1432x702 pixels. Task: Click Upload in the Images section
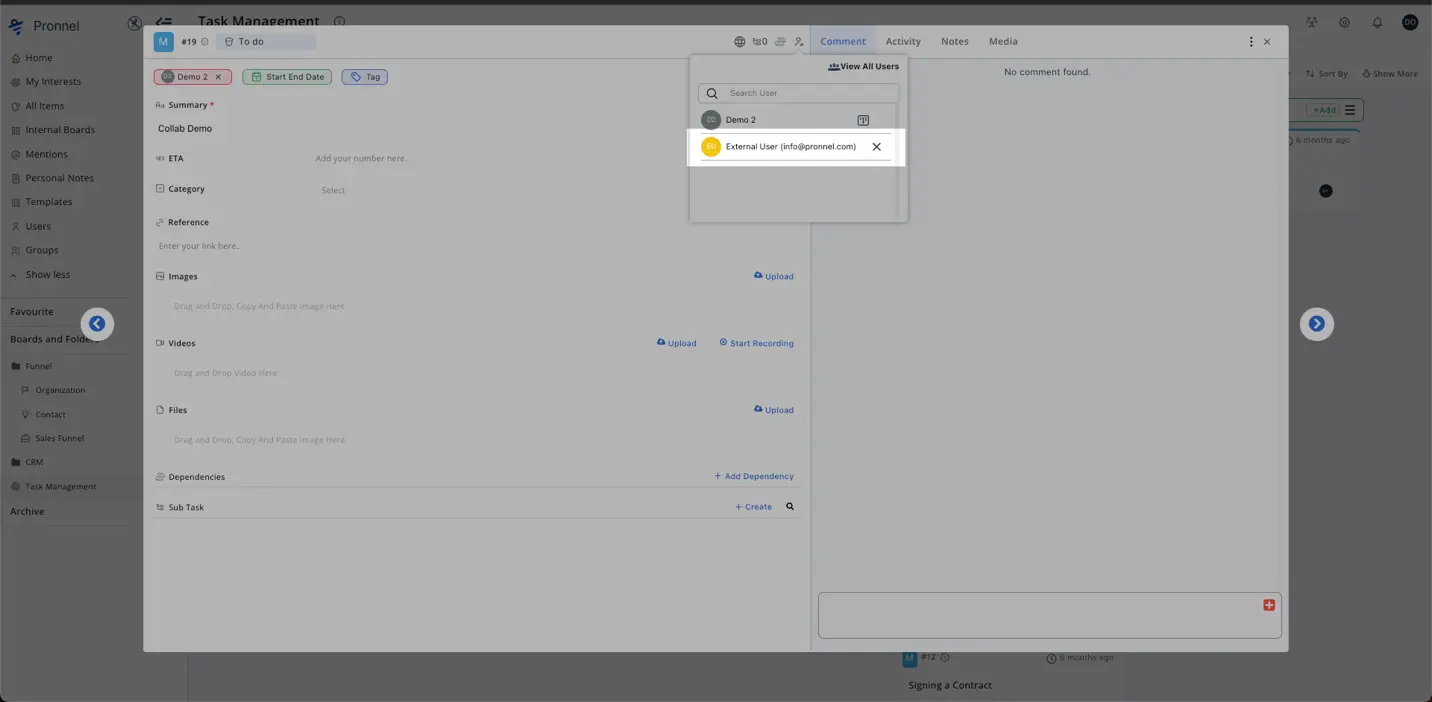tap(774, 277)
